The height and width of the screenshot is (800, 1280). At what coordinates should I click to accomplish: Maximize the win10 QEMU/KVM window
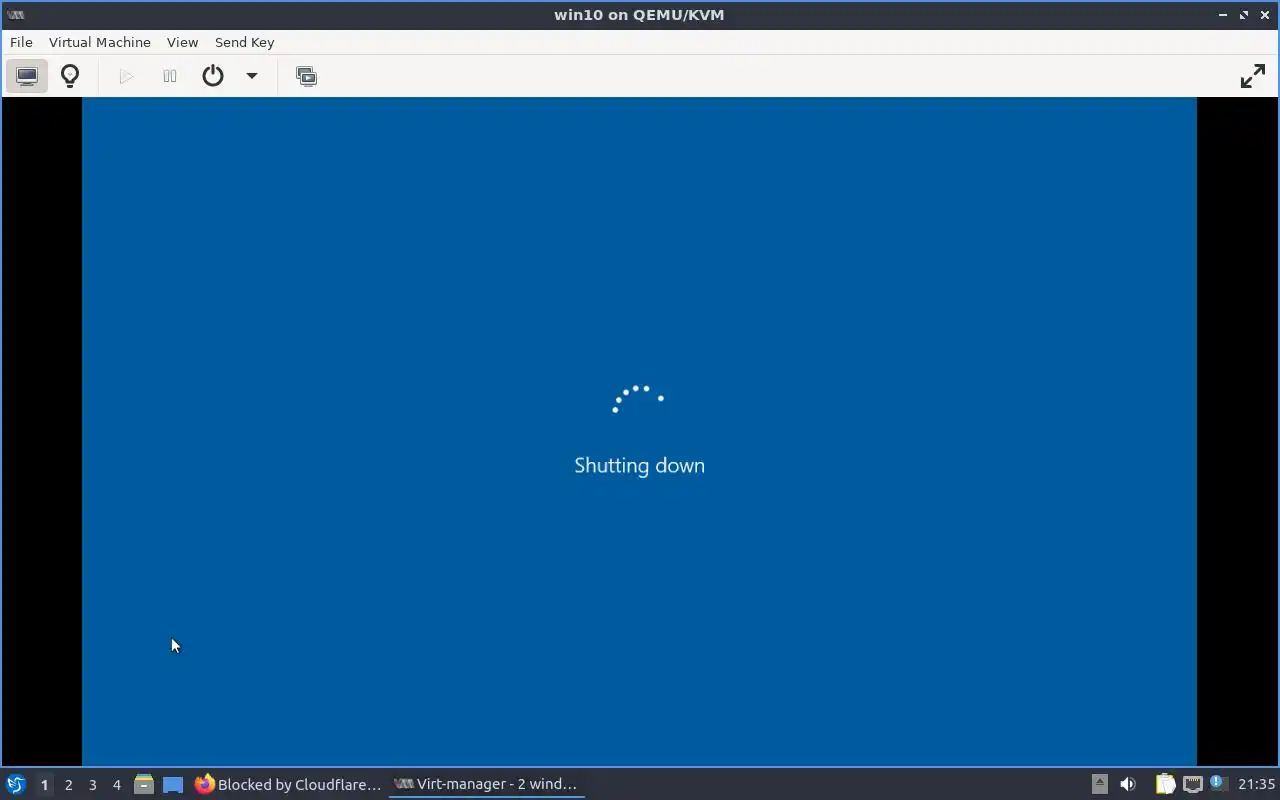pyautogui.click(x=1244, y=14)
